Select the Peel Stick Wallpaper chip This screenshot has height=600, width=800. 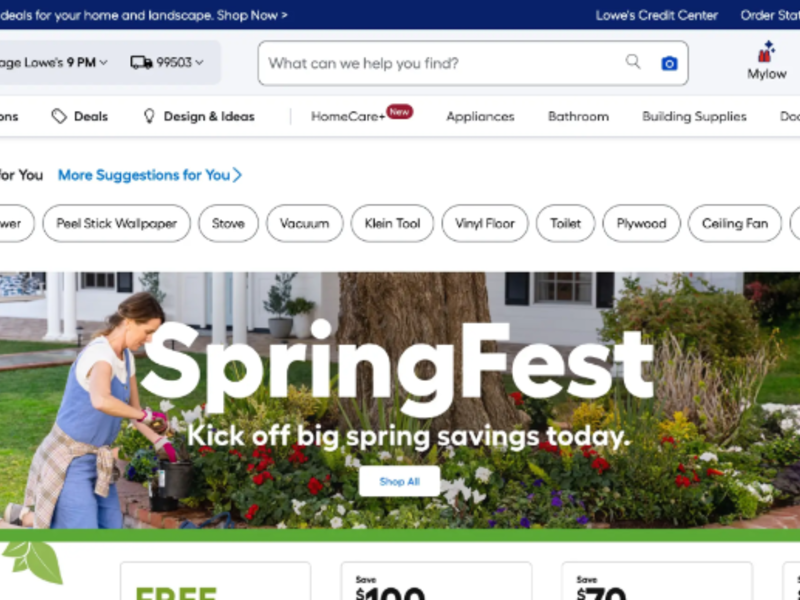coord(116,223)
